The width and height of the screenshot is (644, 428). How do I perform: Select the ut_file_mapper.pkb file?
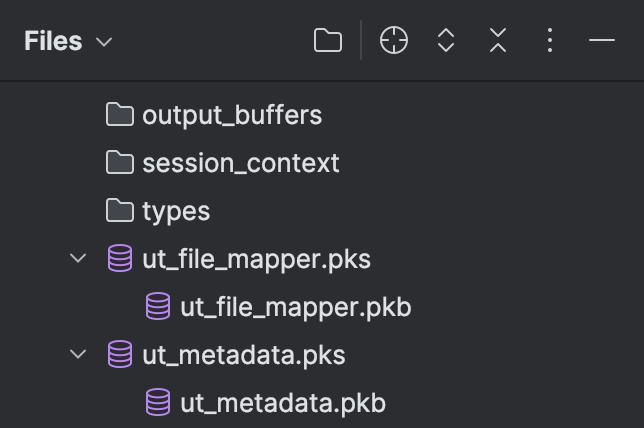[278, 307]
